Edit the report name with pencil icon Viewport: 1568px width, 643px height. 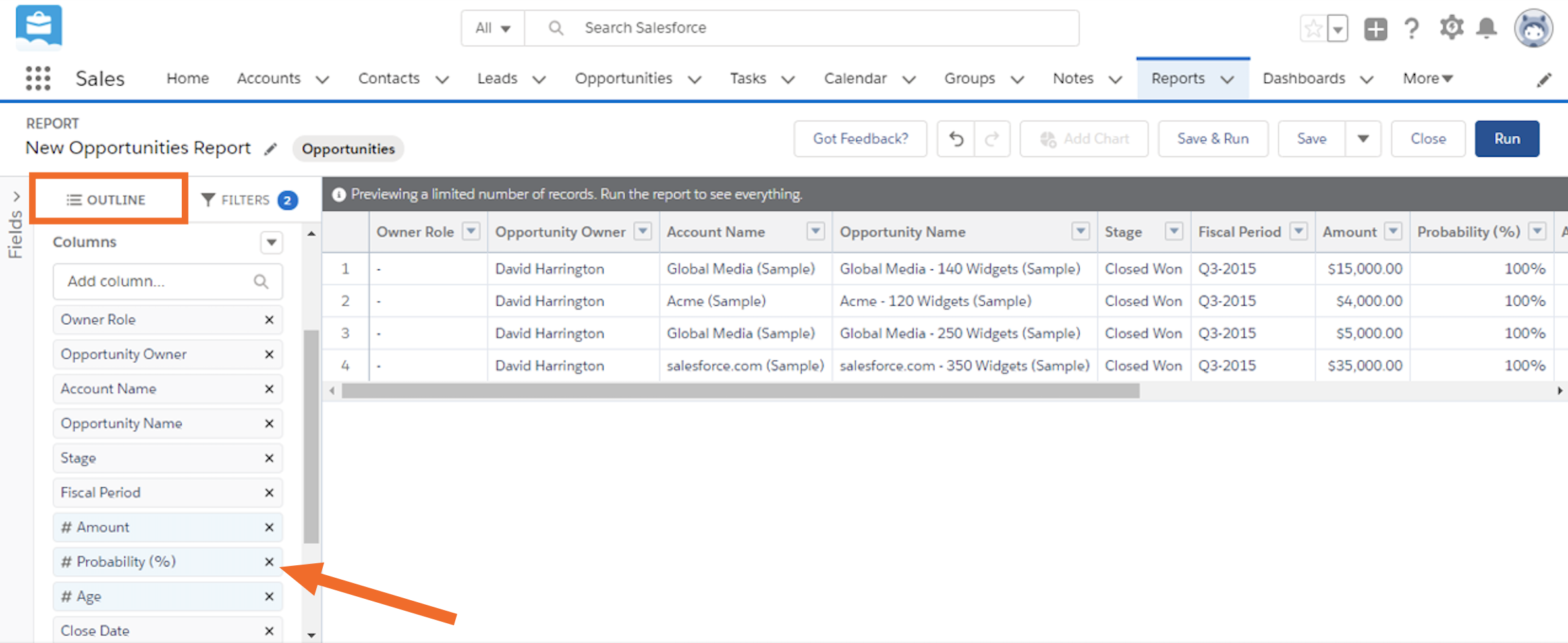pyautogui.click(x=270, y=149)
